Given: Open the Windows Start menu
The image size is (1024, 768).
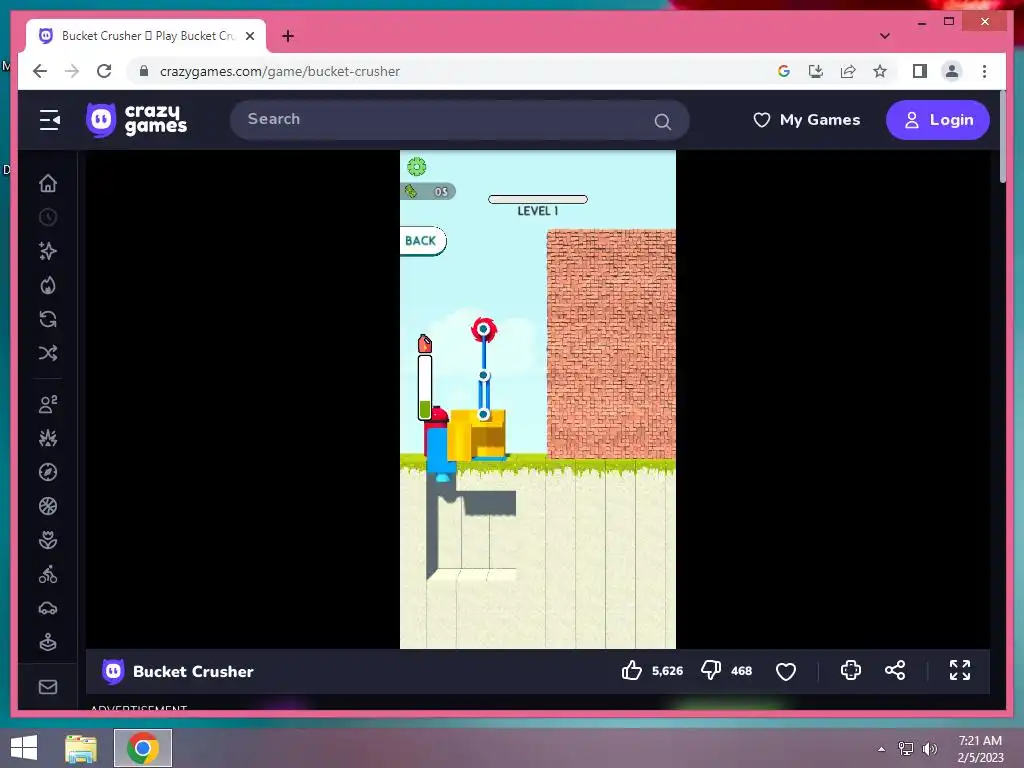Looking at the screenshot, I should (24, 748).
